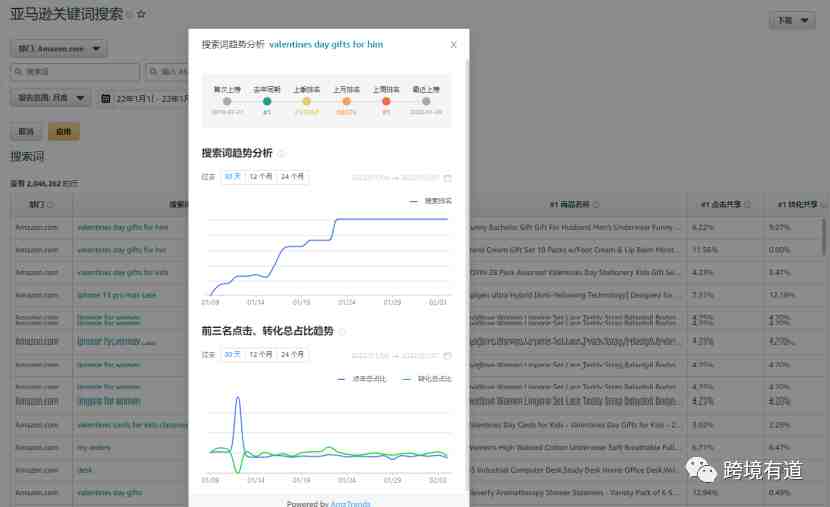Select 24个月 tab of search trend chart
Screen dimensions: 830x507
click(293, 177)
